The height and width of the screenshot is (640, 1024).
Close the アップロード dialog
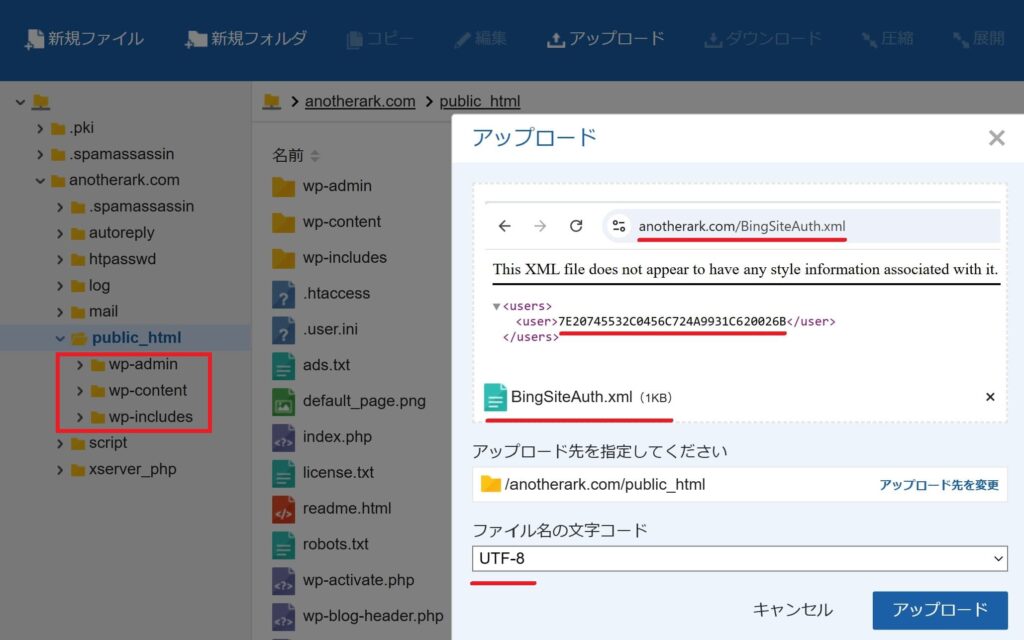click(x=996, y=138)
